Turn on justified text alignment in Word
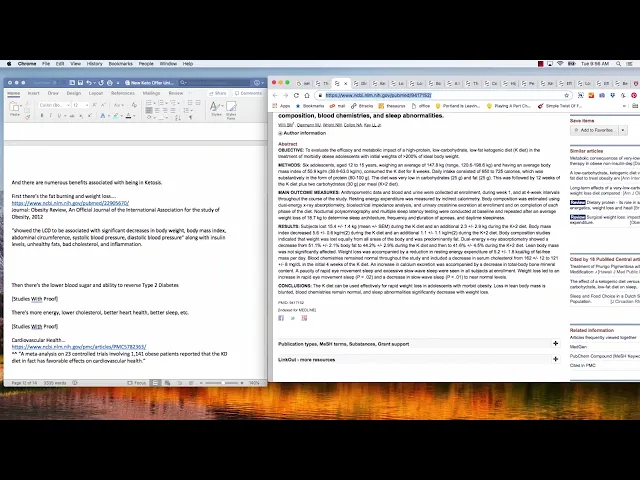640x480 pixels. (x=173, y=110)
